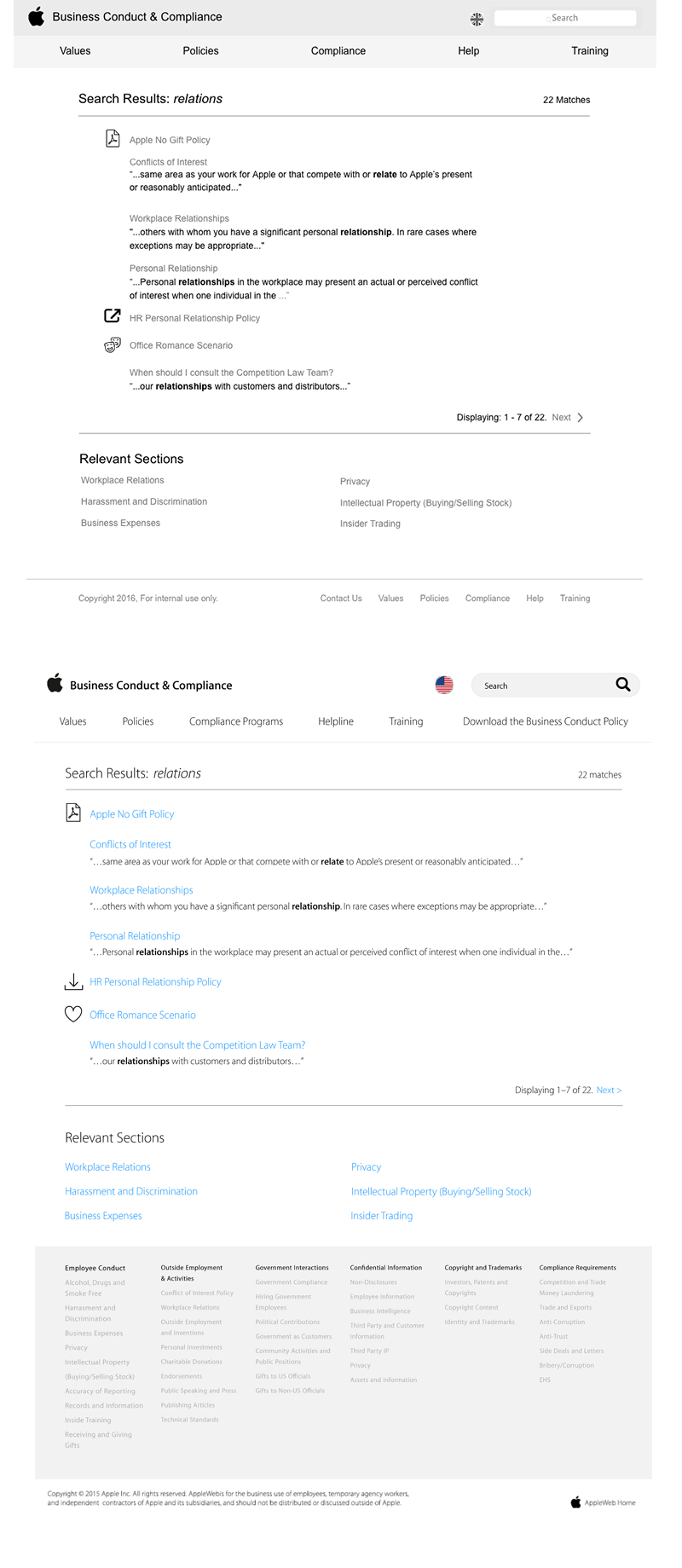Viewport: 682px width, 1568px height.
Task: Select Download the Business Conduct Policy
Action: tap(546, 721)
